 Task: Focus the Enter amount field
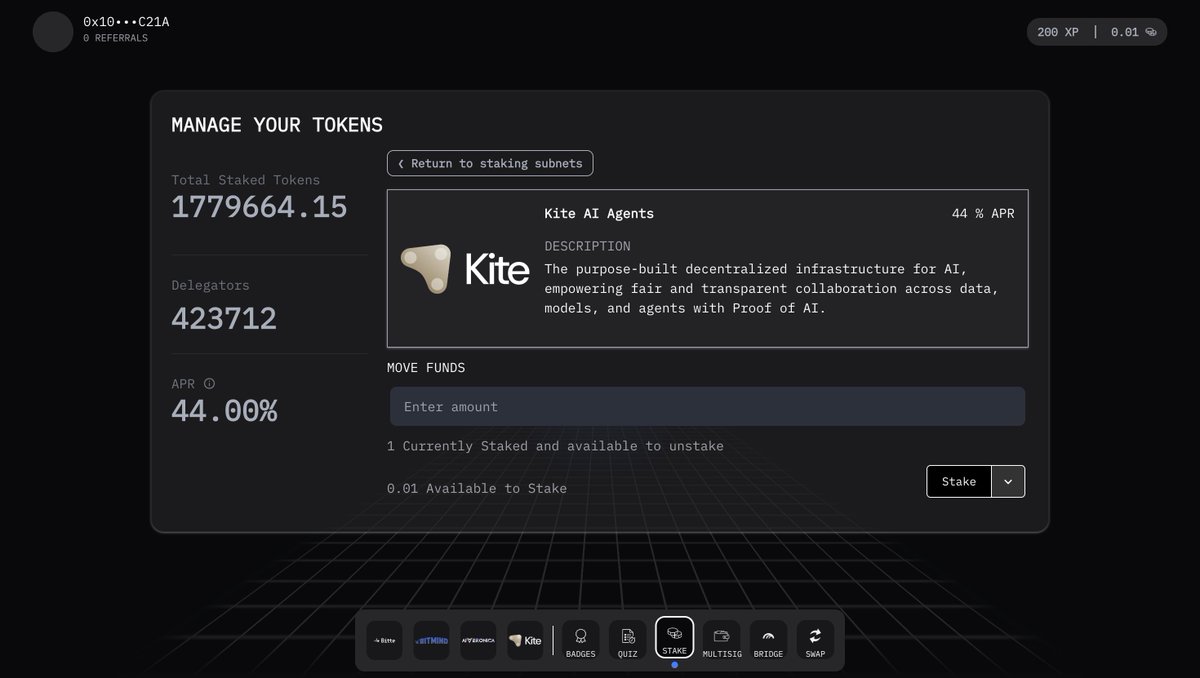[x=707, y=407]
